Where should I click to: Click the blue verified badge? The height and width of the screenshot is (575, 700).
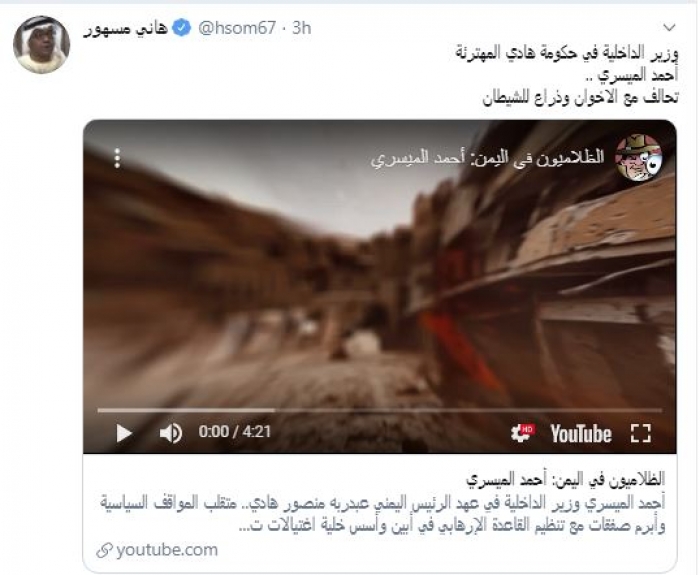pyautogui.click(x=181, y=28)
